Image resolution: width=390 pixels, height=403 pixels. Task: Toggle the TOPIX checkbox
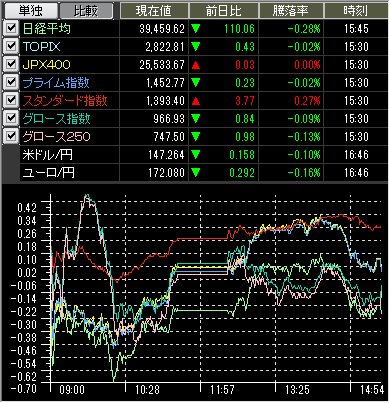point(11,46)
